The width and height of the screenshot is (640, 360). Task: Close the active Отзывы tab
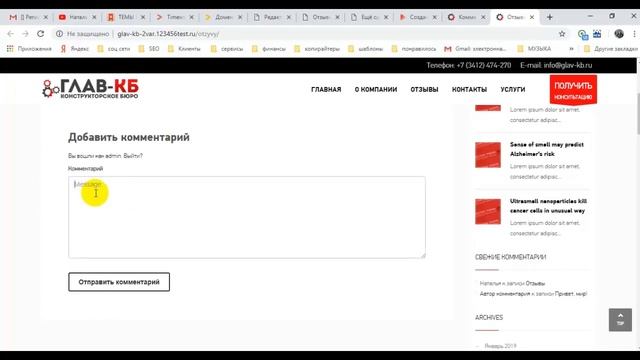[x=532, y=17]
